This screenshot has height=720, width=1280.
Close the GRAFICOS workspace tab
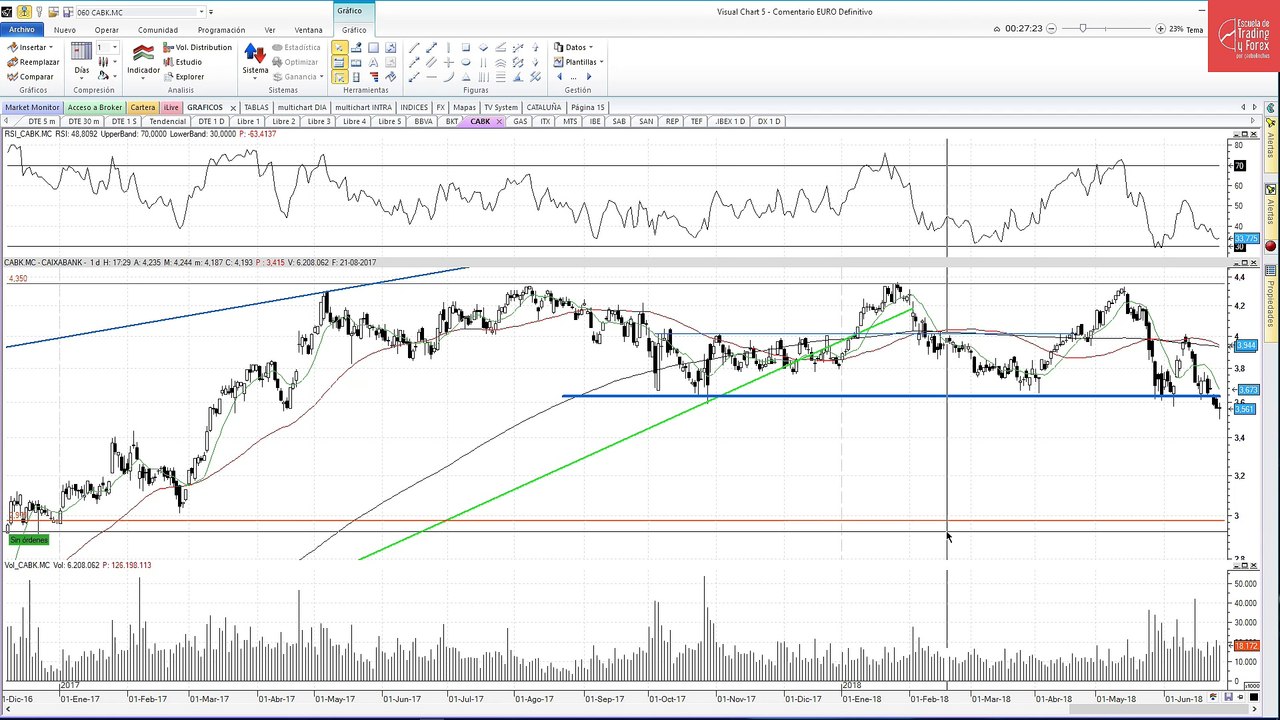pos(233,107)
